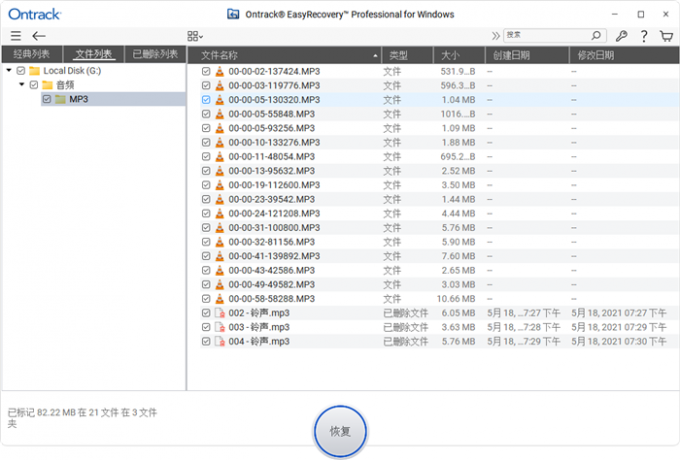The image size is (680, 460).
Task: Click the help question mark icon
Action: pyautogui.click(x=643, y=36)
